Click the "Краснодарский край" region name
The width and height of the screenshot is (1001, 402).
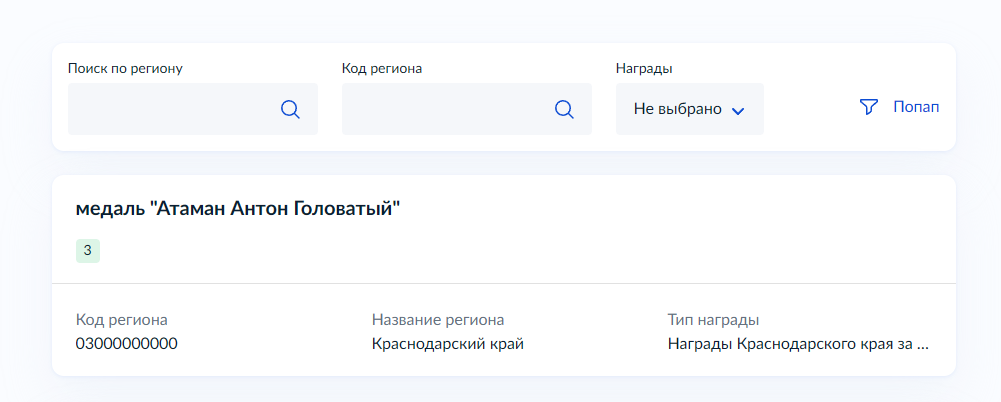point(448,344)
